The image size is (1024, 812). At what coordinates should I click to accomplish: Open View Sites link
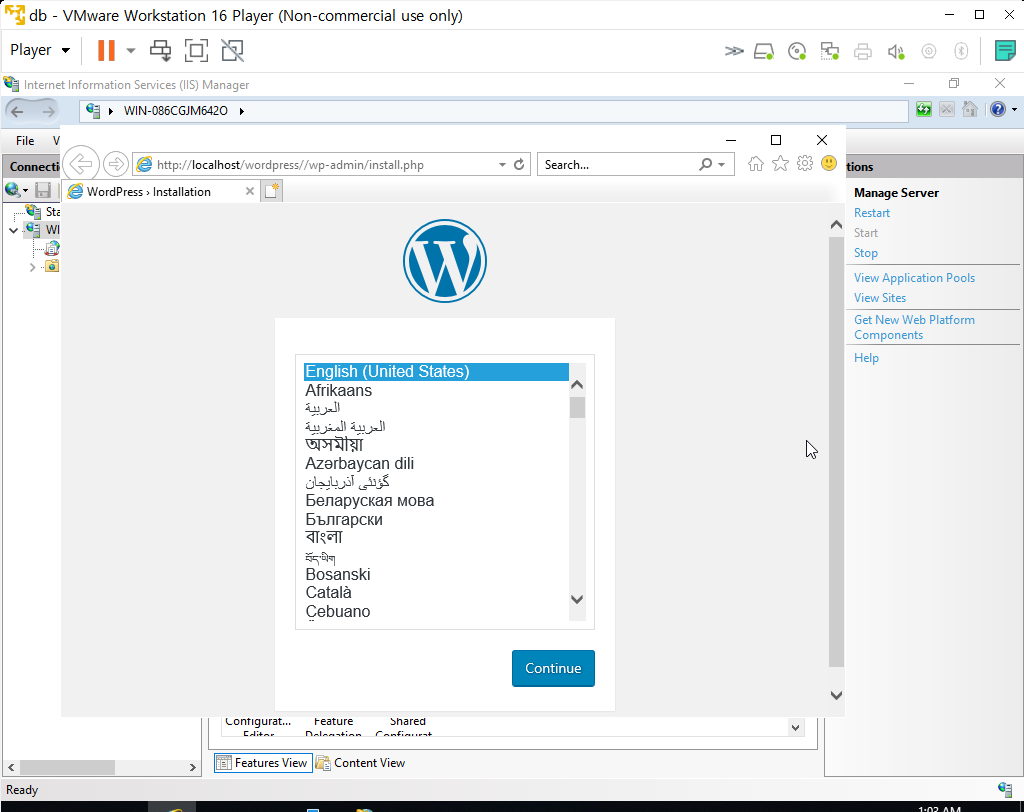click(x=880, y=298)
